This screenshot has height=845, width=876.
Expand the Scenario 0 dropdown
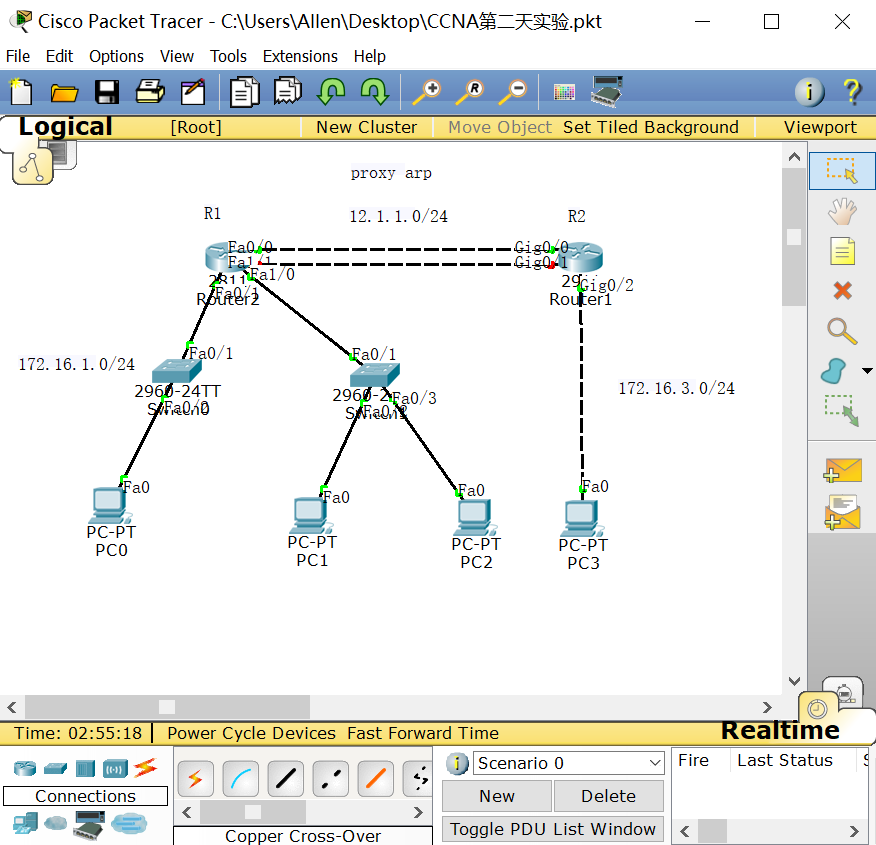pos(655,763)
